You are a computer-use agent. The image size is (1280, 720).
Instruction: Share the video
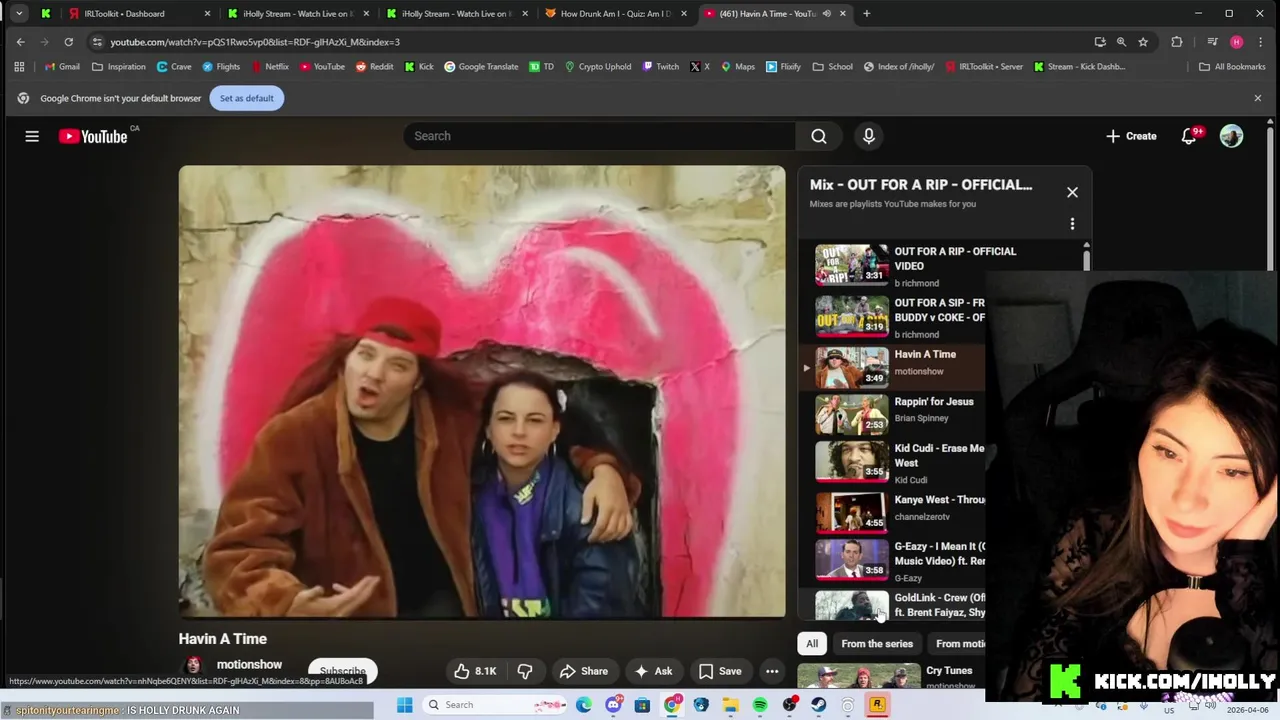point(584,671)
